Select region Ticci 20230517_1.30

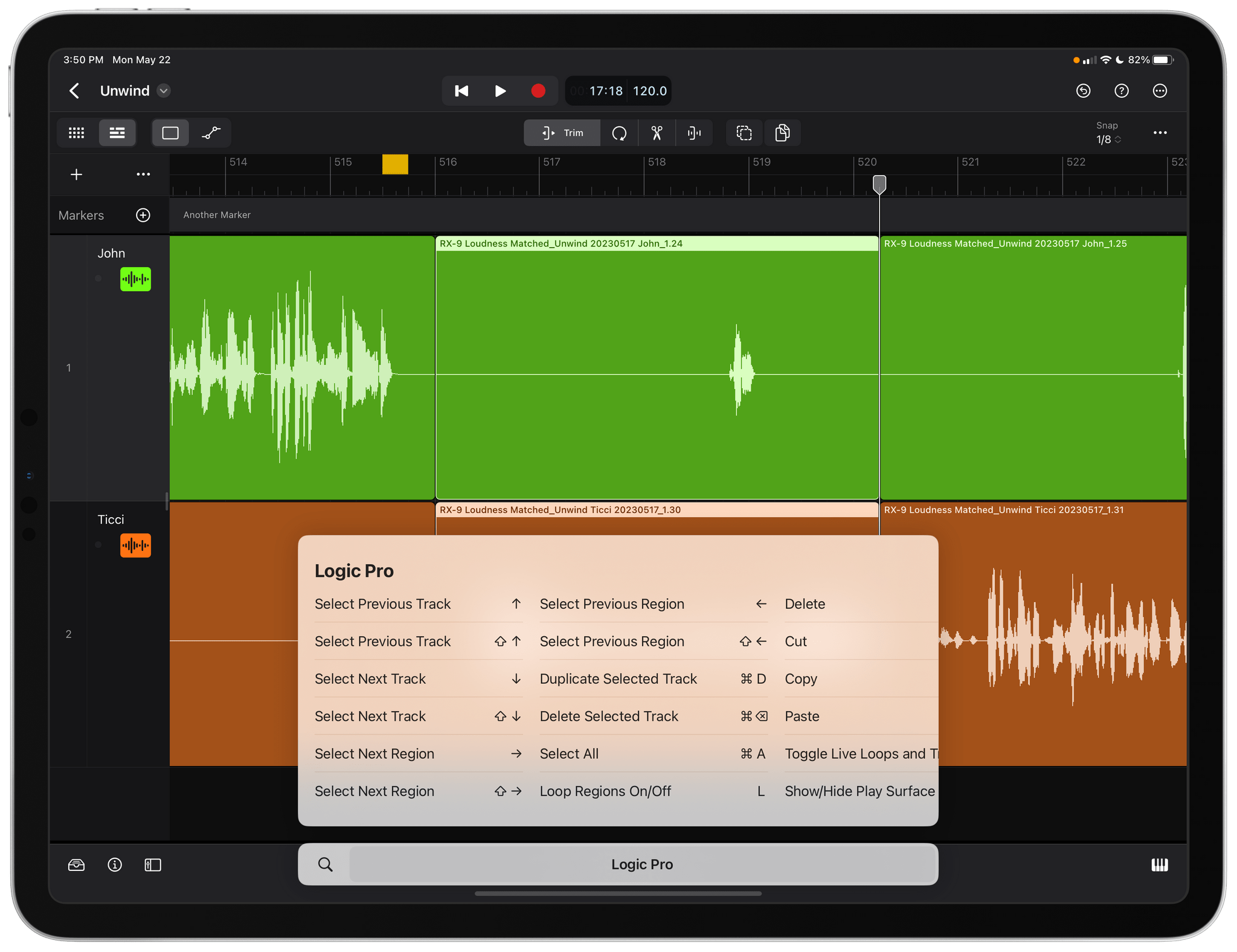(657, 518)
